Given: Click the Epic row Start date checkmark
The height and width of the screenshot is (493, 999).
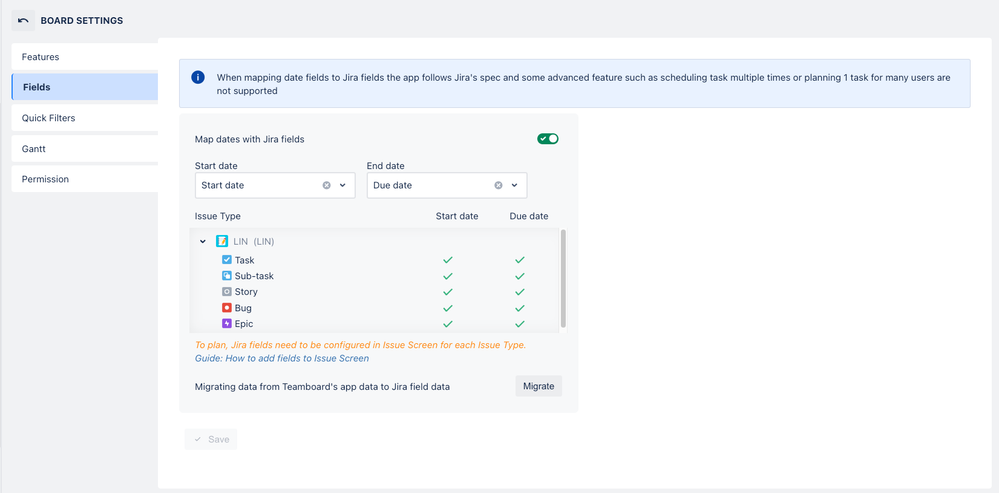Looking at the screenshot, I should coord(448,324).
